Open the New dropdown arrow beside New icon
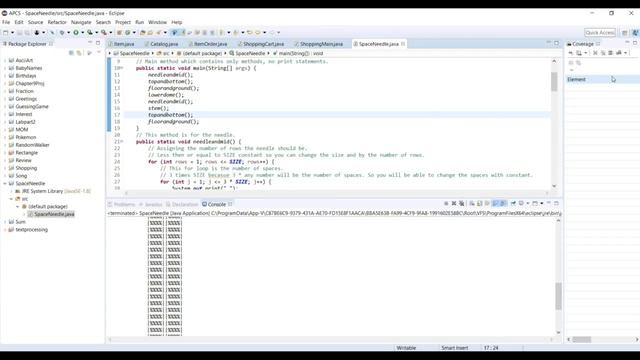Screen dimensions: 640x360 click(13, 33)
